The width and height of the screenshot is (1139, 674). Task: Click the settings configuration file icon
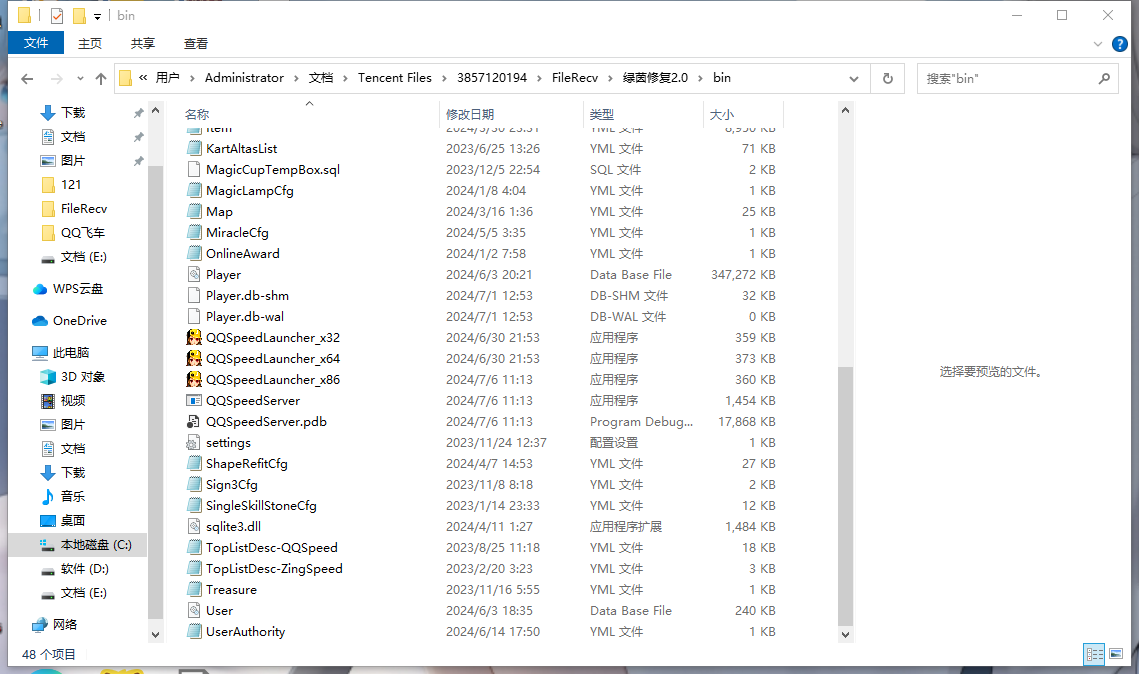coord(195,443)
